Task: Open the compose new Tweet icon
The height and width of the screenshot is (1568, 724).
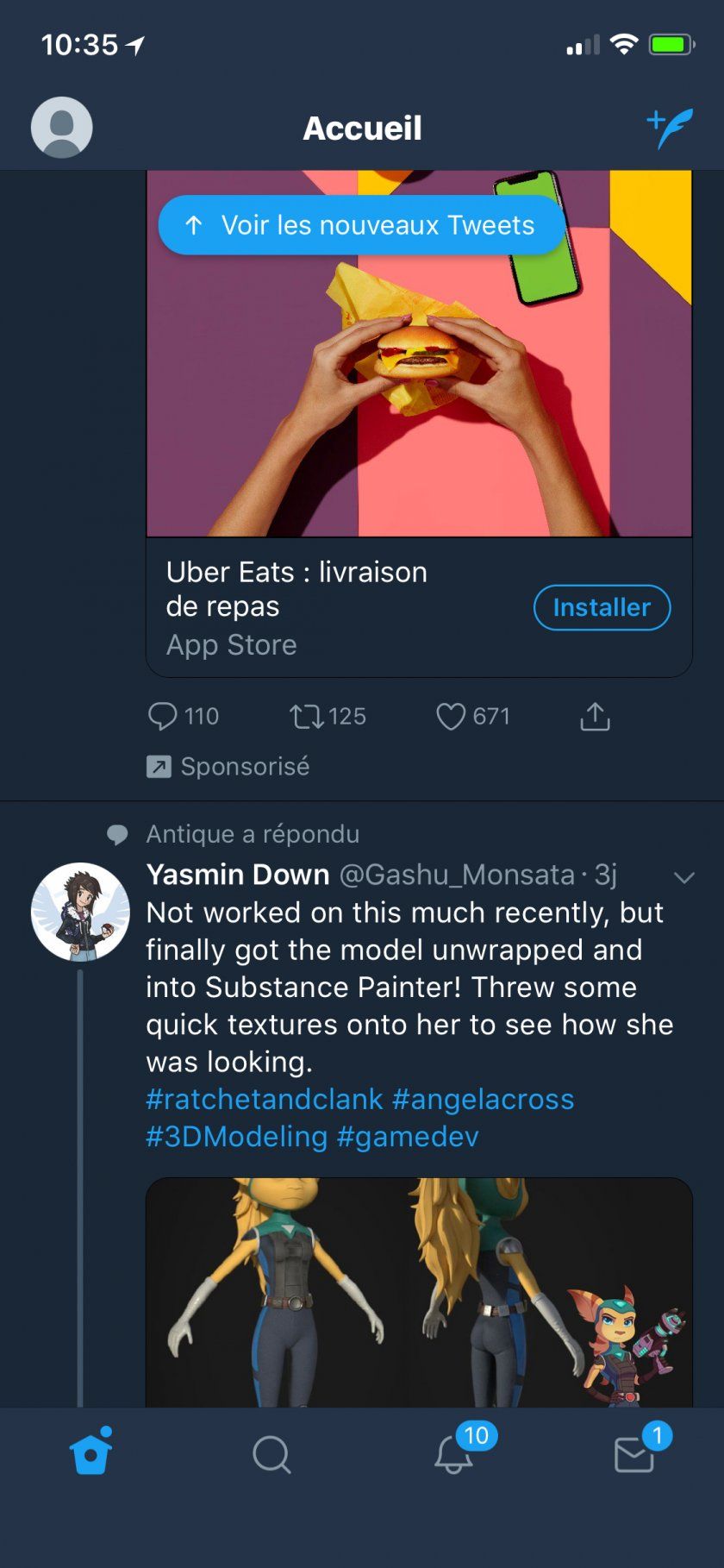Action: pyautogui.click(x=668, y=127)
